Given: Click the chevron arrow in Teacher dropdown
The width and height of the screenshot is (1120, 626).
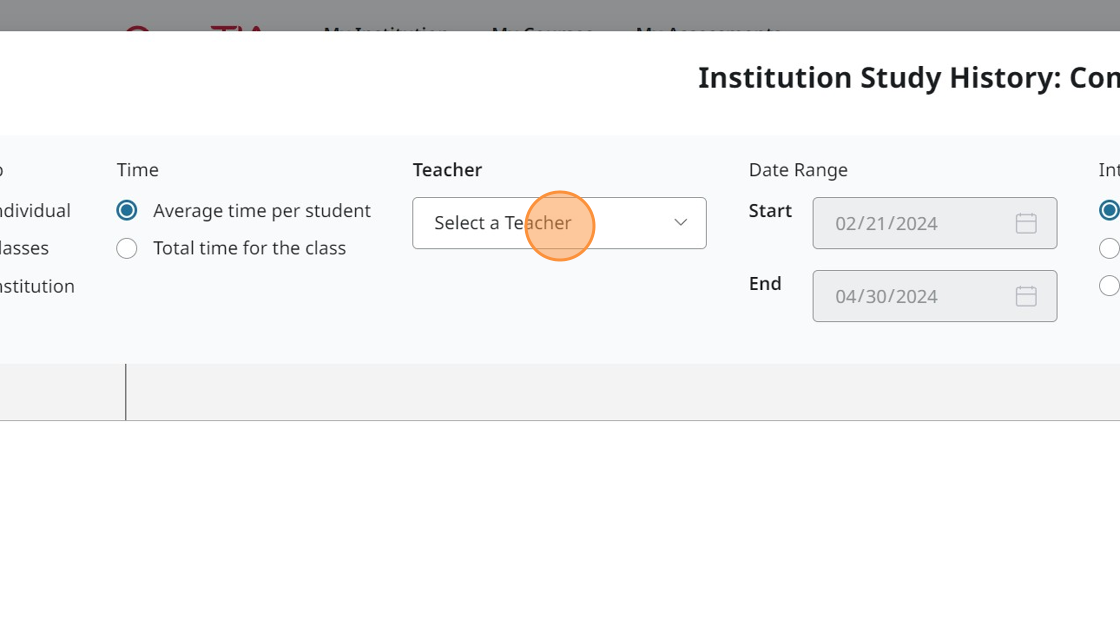Looking at the screenshot, I should [x=681, y=223].
